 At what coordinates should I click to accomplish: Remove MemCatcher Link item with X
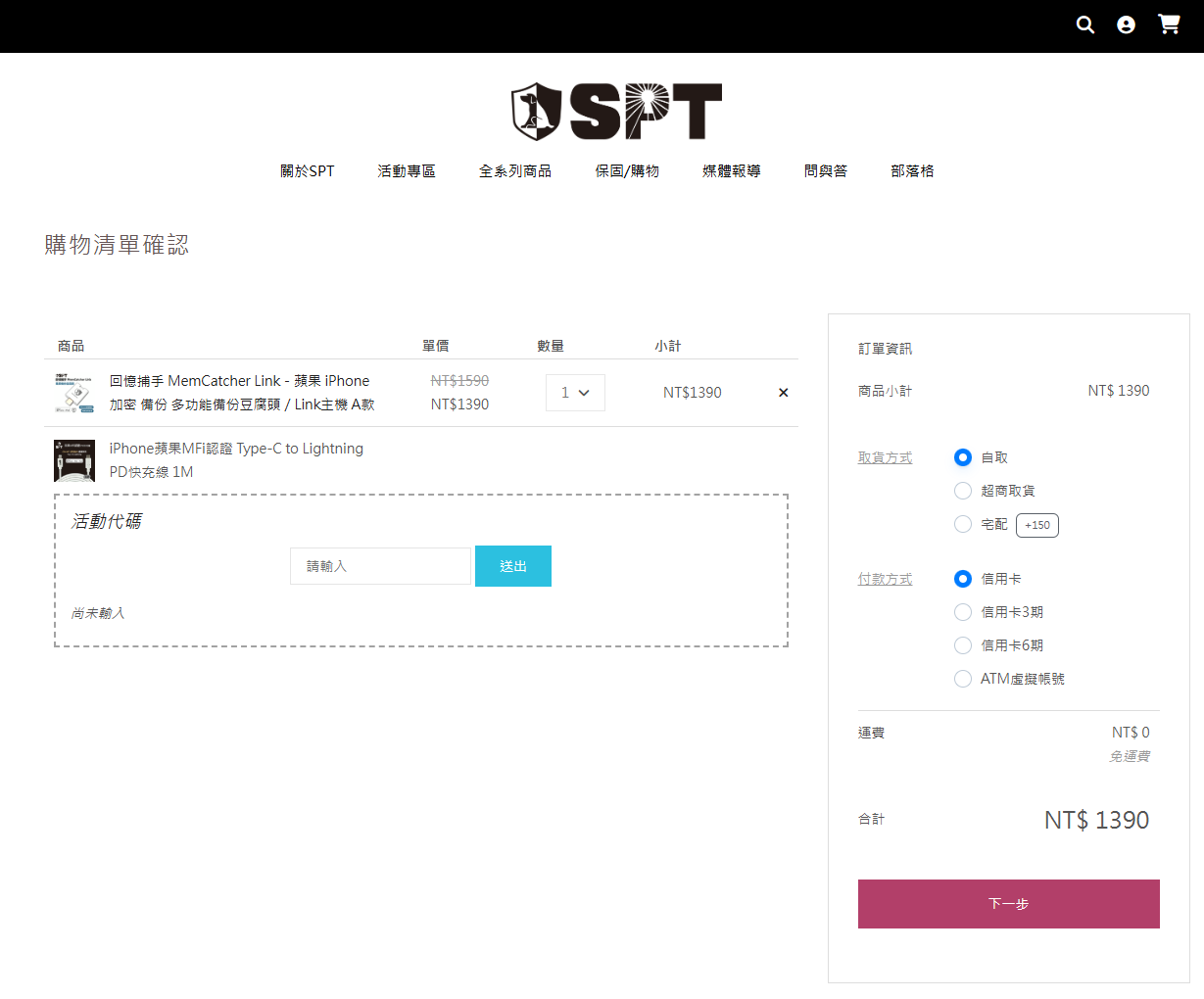[783, 393]
